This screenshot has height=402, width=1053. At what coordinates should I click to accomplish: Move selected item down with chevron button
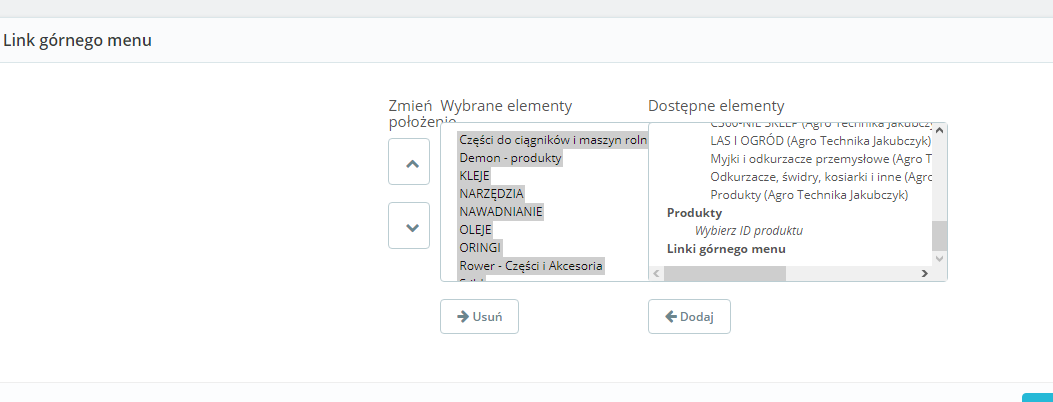coord(409,226)
